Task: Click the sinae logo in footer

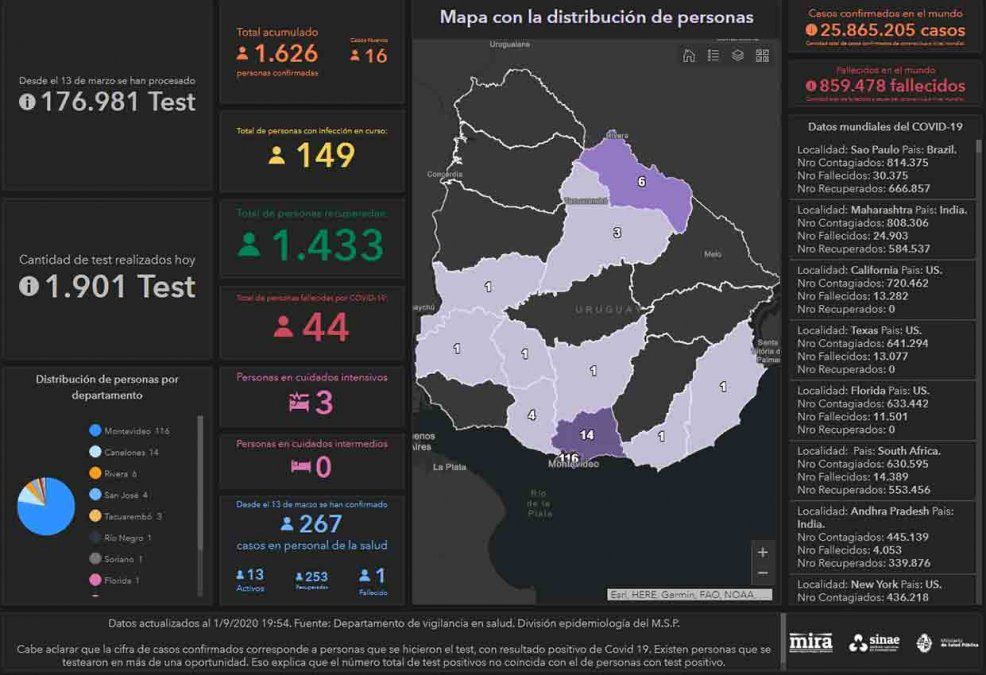Action: click(875, 642)
